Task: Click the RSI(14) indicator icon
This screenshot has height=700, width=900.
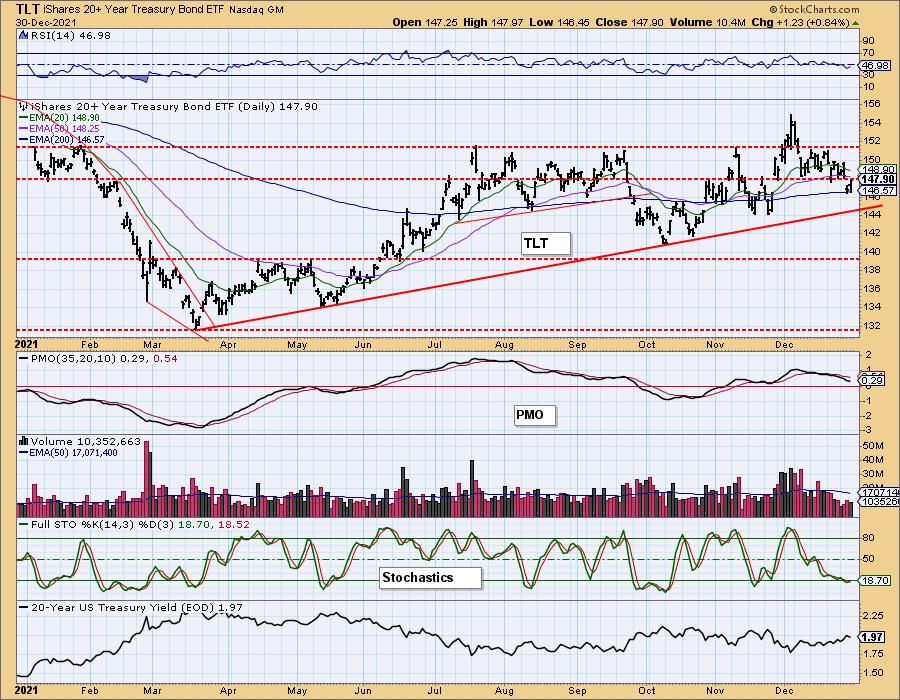Action: [x=24, y=35]
